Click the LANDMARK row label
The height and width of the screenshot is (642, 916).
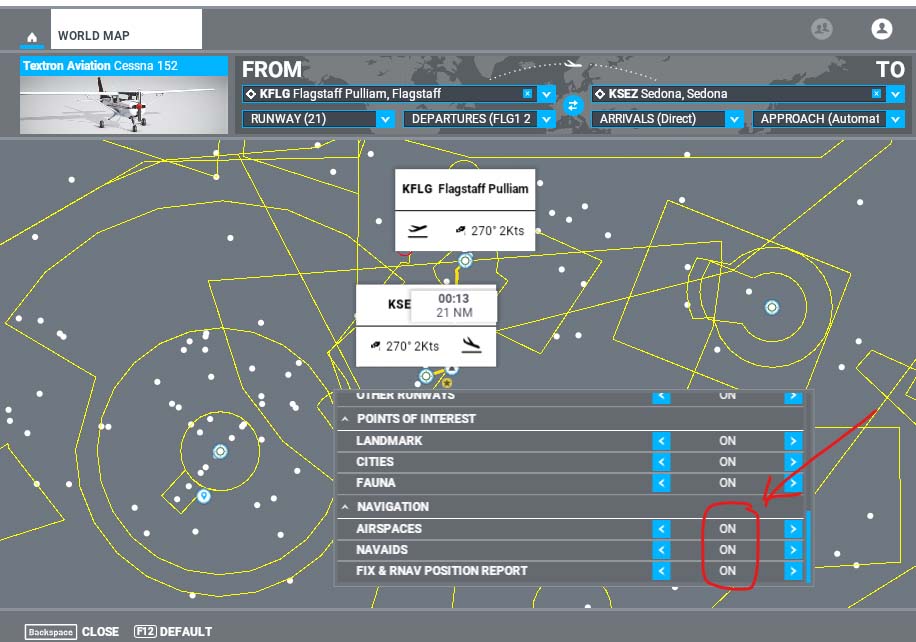[389, 441]
